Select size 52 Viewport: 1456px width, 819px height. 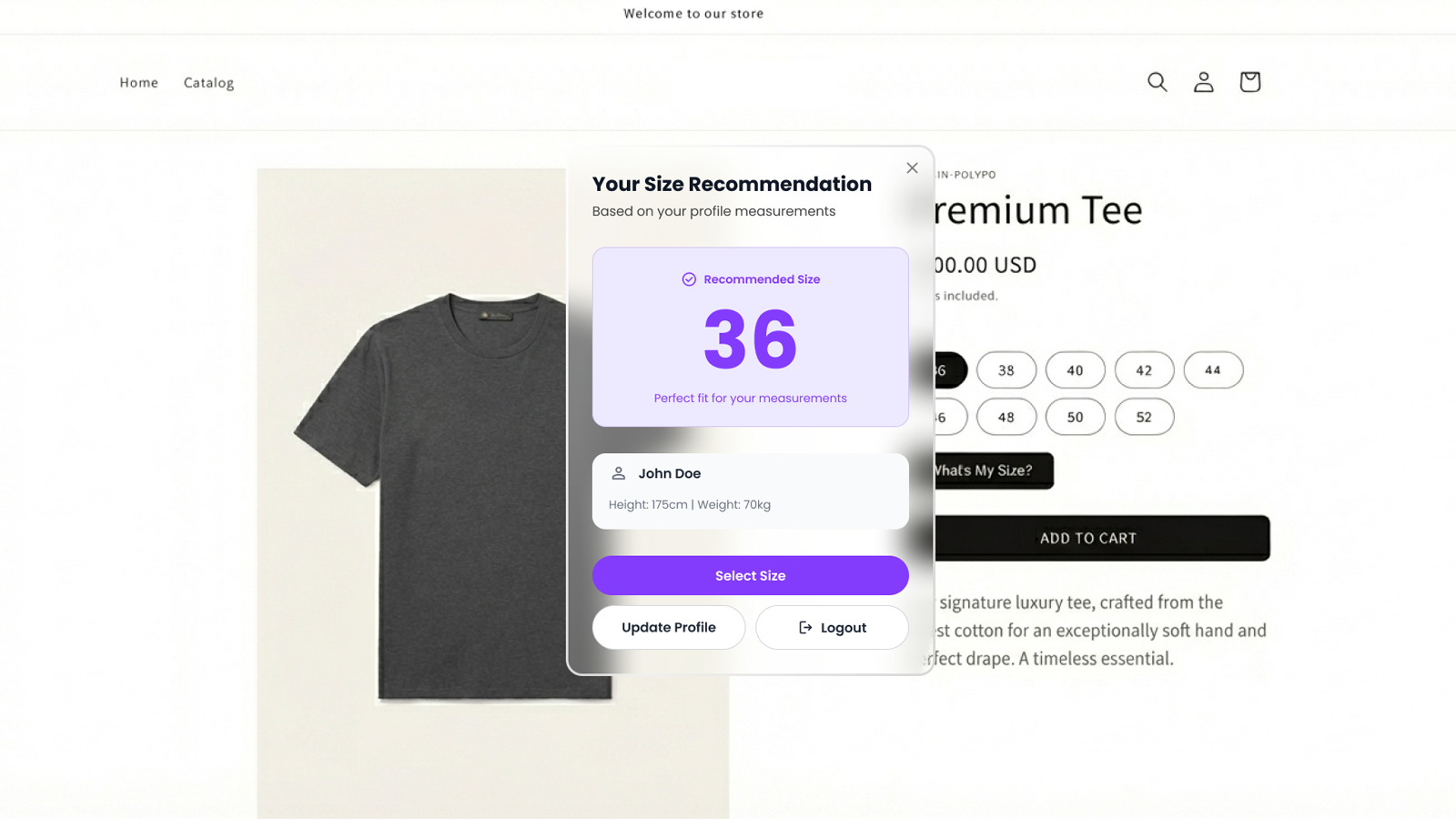pyautogui.click(x=1144, y=417)
